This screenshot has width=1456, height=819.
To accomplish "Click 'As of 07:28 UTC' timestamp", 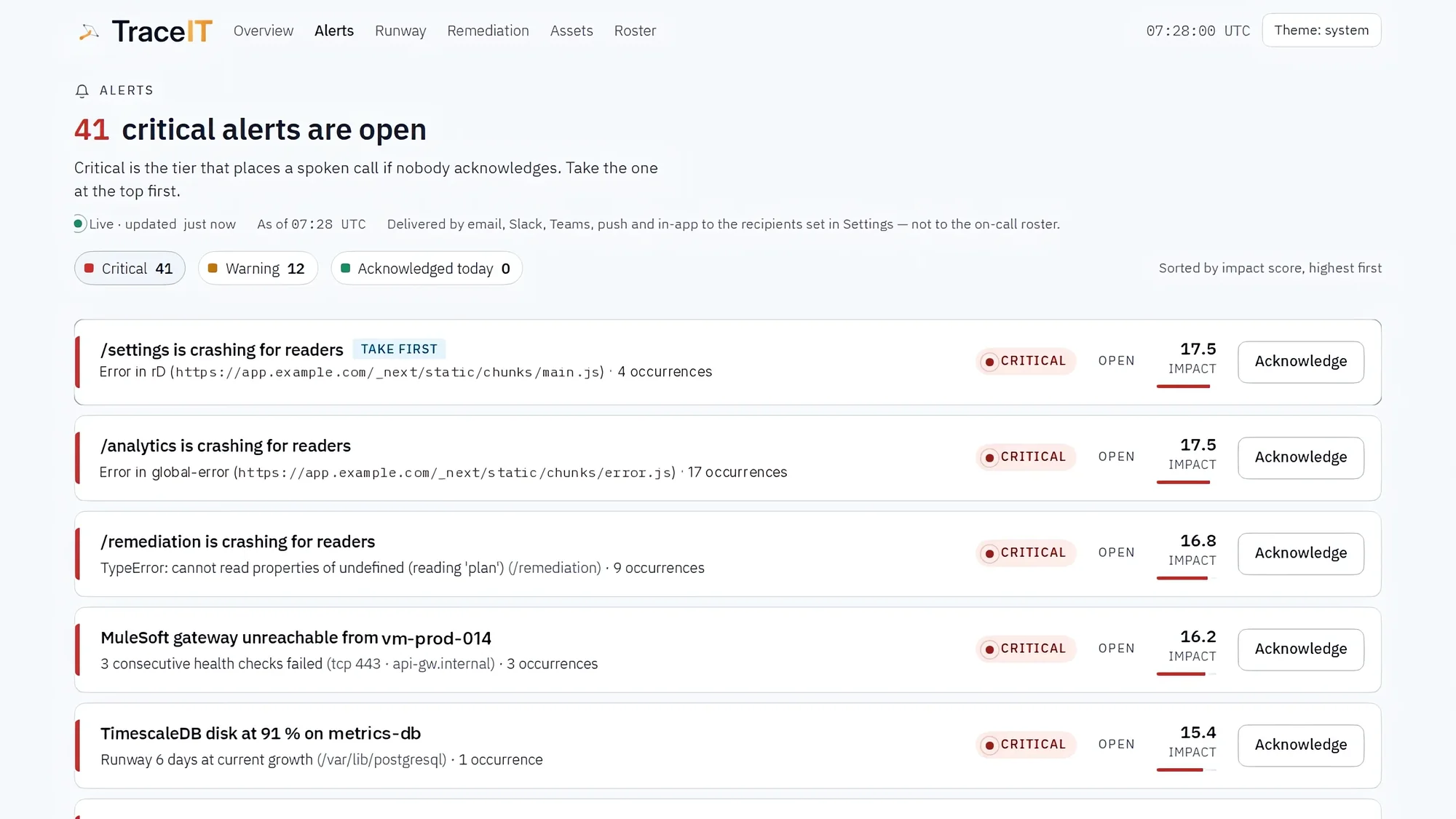I will [312, 224].
